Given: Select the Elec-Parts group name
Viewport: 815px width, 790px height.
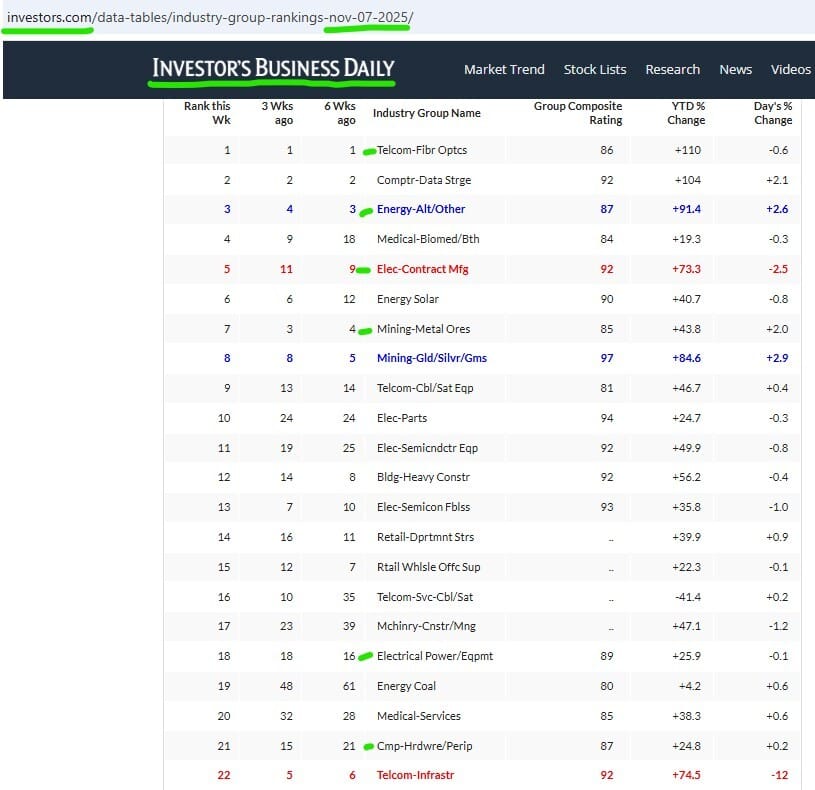Looking at the screenshot, I should [x=402, y=418].
